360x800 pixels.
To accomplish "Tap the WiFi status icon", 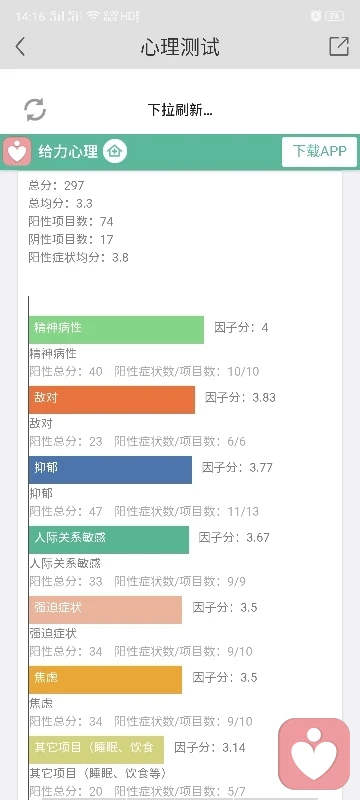I will 93,16.
